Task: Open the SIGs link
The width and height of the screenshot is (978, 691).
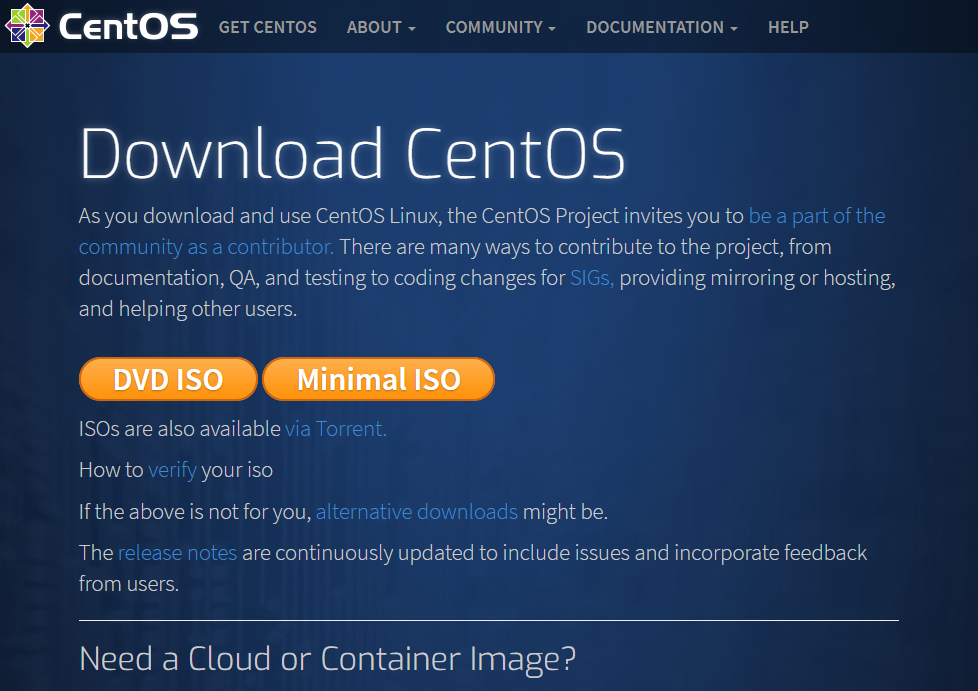Action: (x=592, y=278)
